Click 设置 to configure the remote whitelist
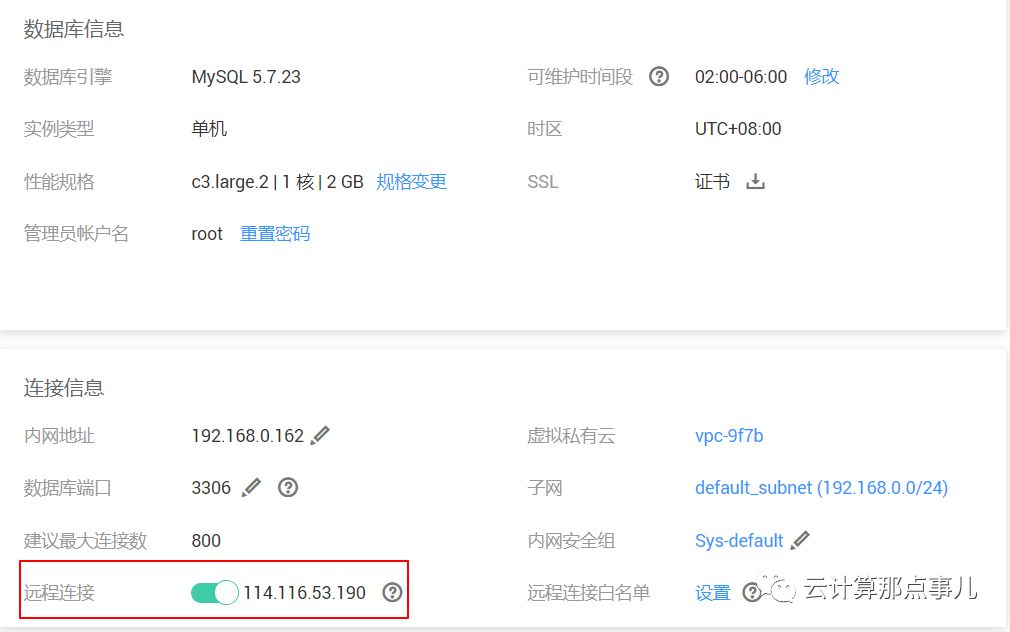Image resolution: width=1010 pixels, height=632 pixels. pos(712,592)
